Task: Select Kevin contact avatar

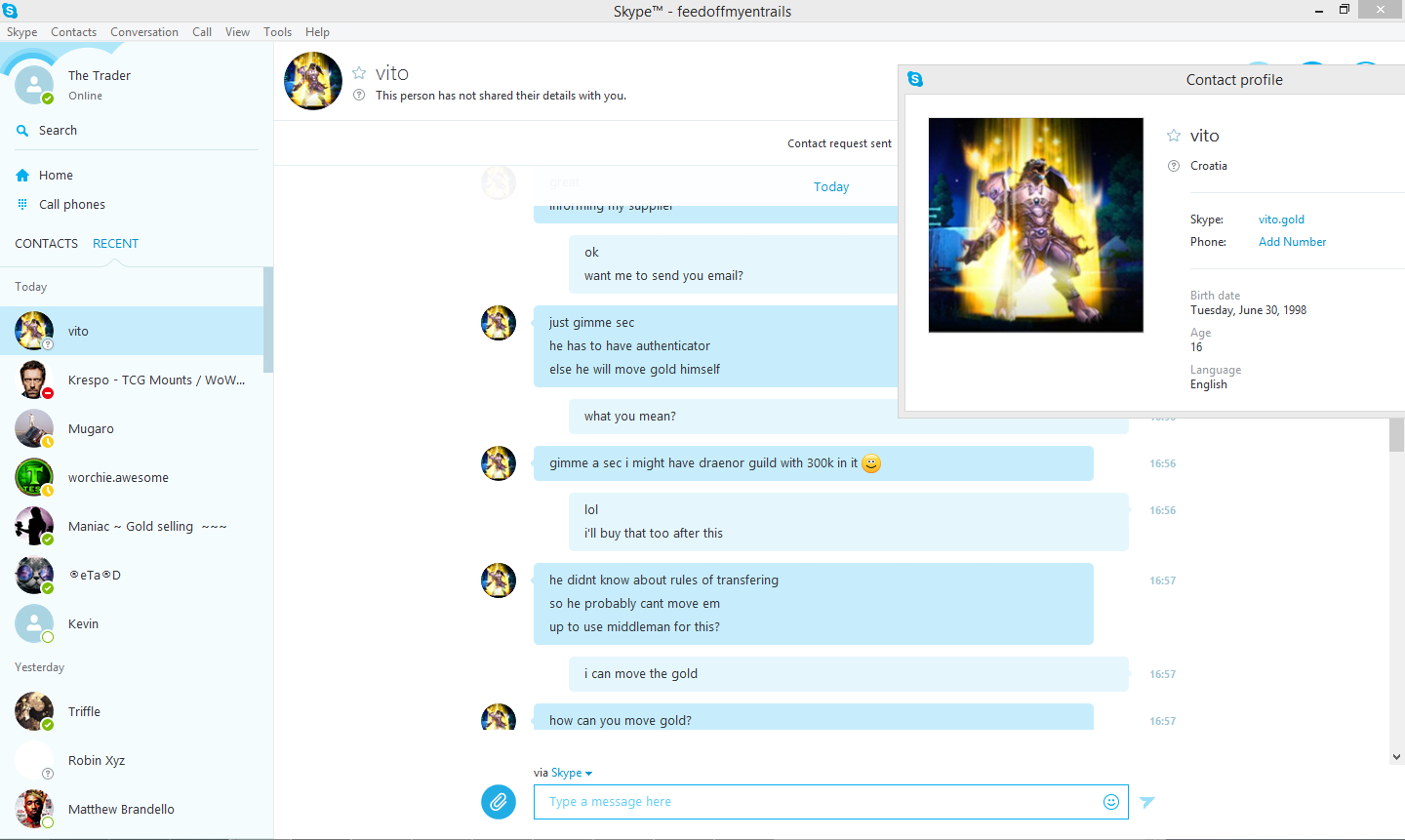Action: point(34,623)
